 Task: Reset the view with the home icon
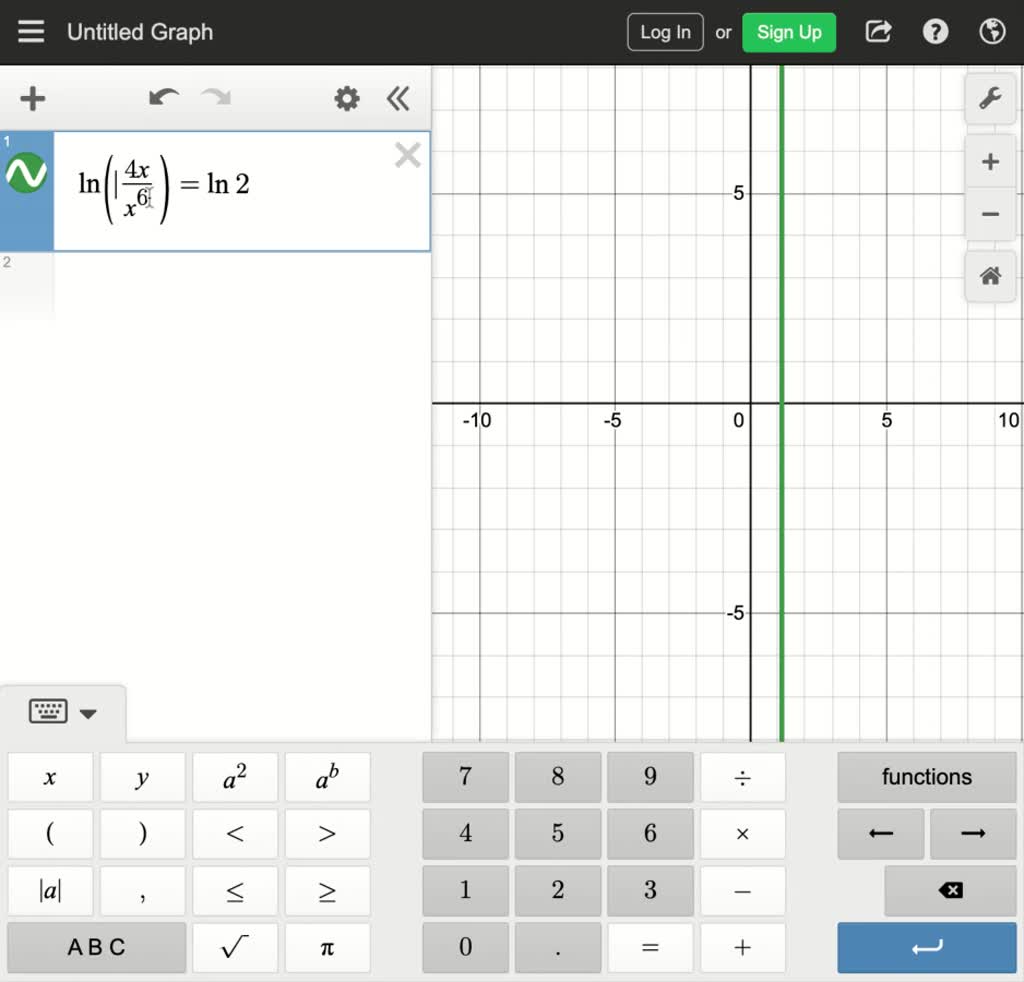[x=989, y=276]
